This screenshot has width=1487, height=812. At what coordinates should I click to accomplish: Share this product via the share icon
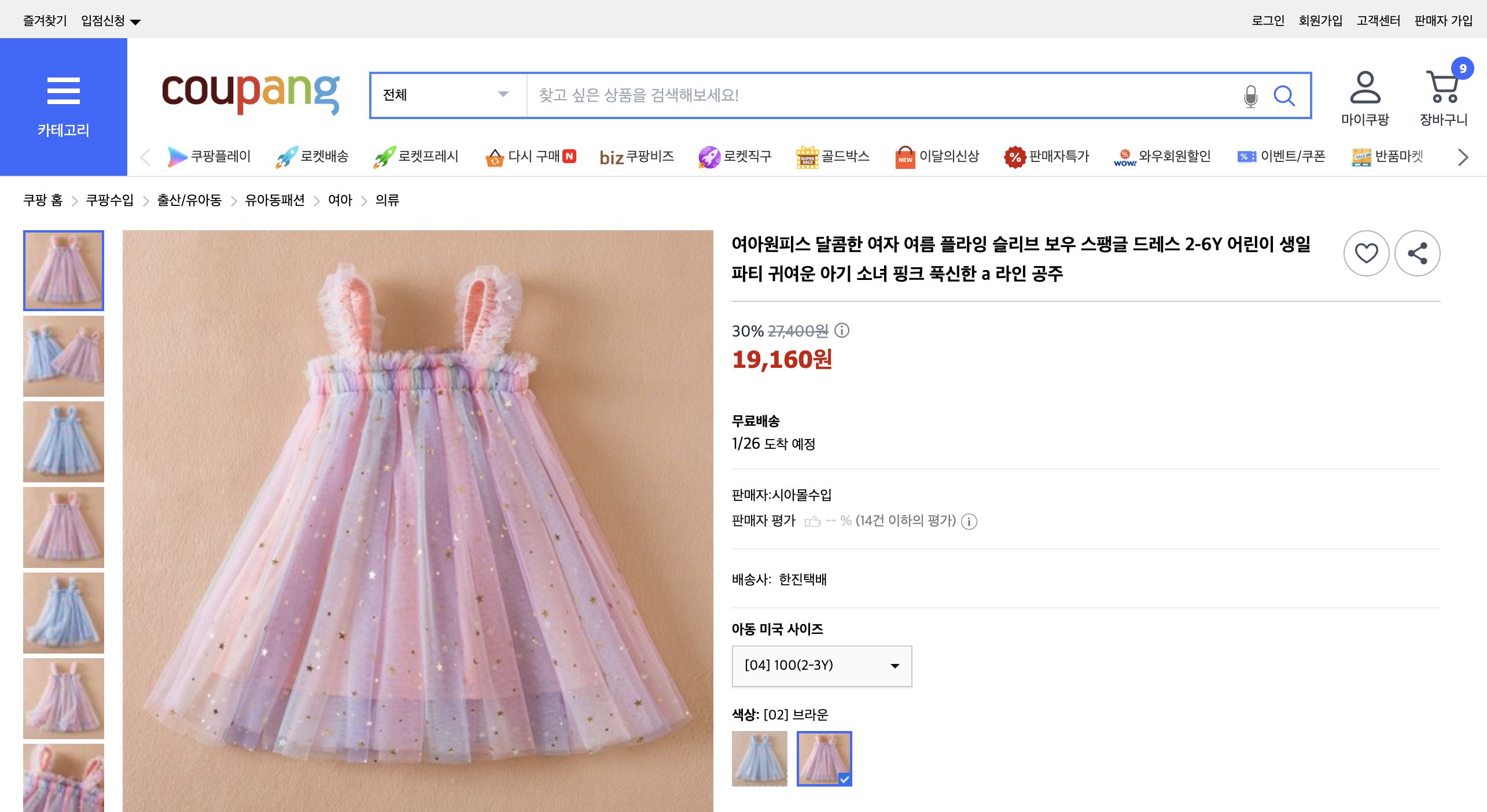click(x=1418, y=253)
